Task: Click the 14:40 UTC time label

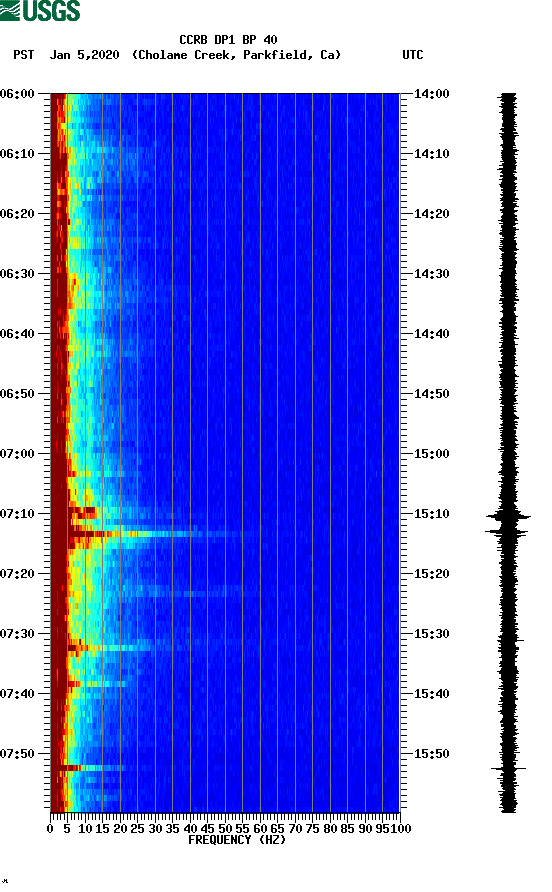Action: [431, 334]
